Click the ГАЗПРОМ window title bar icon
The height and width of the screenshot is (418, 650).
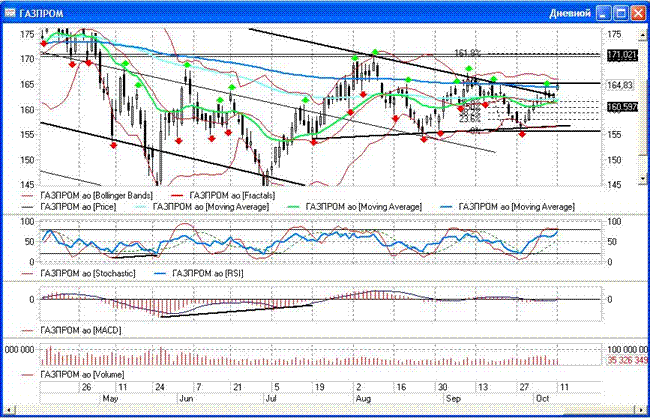click(10, 14)
